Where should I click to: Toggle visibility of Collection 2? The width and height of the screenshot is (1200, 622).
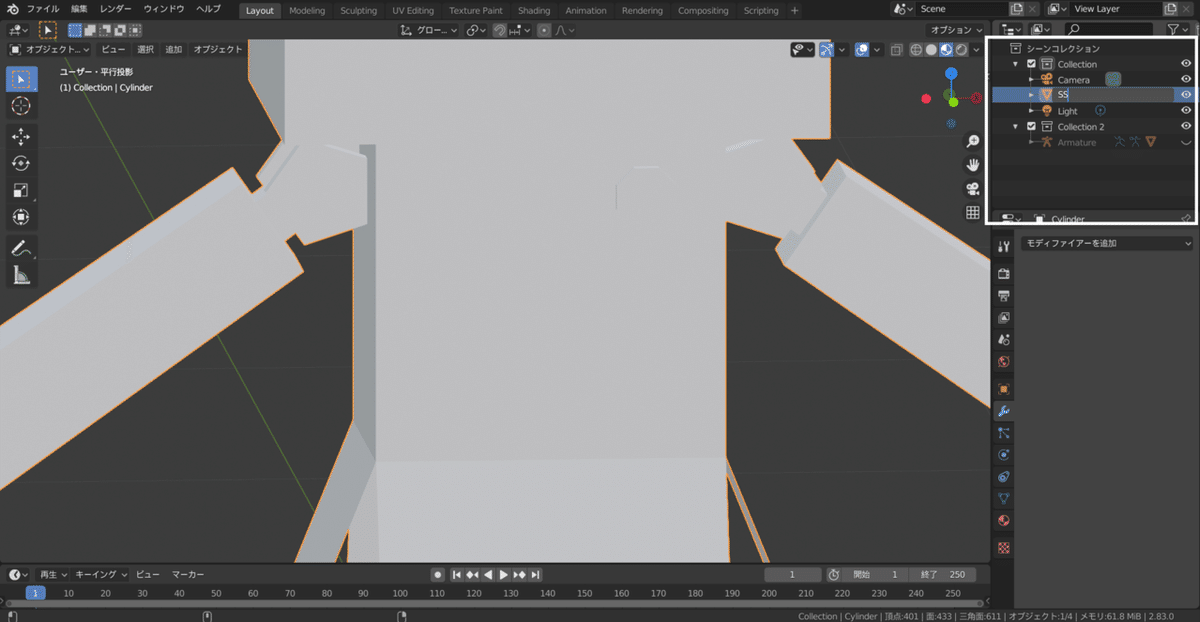pos(1186,127)
